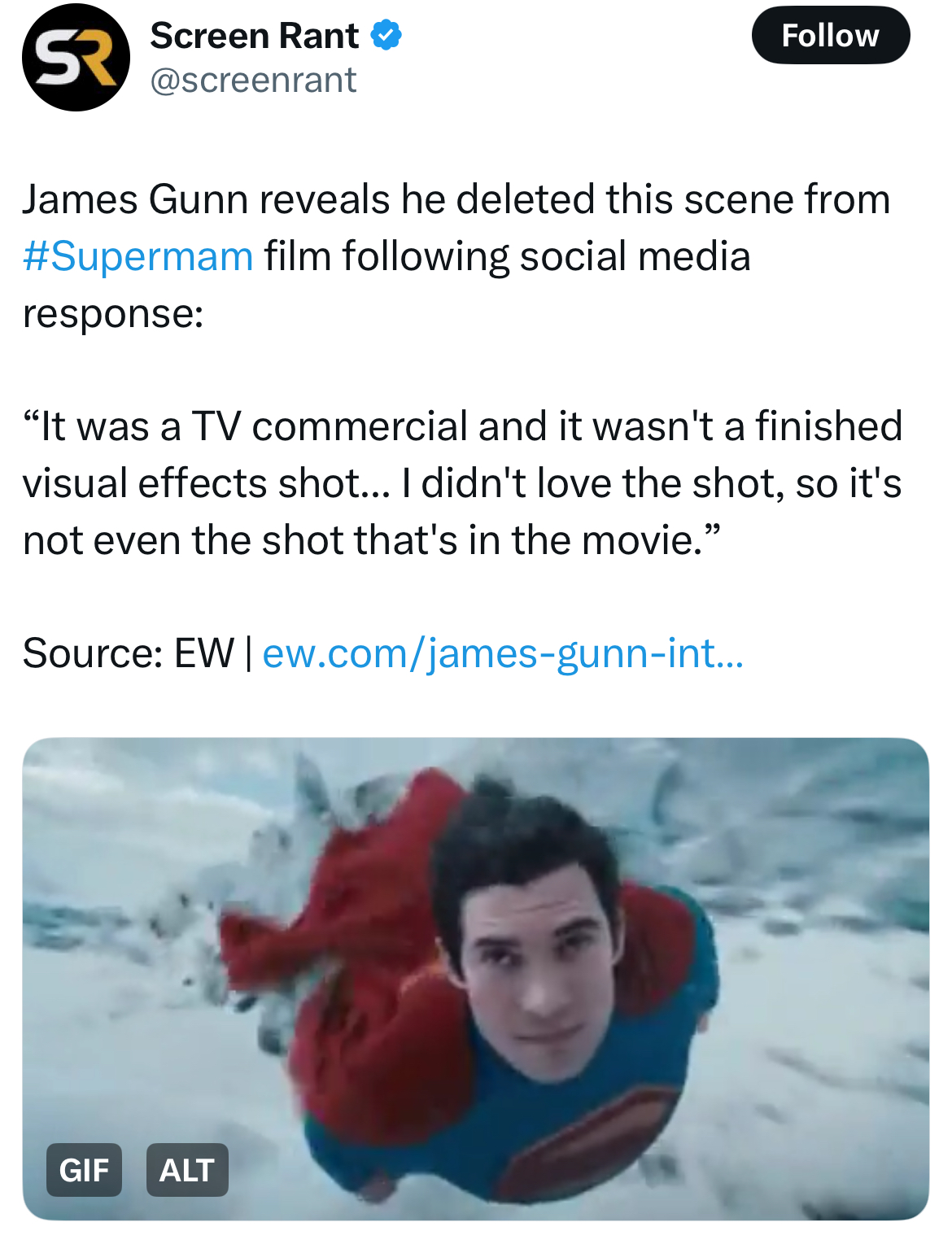Play the Superman flying GIF

[x=476, y=979]
